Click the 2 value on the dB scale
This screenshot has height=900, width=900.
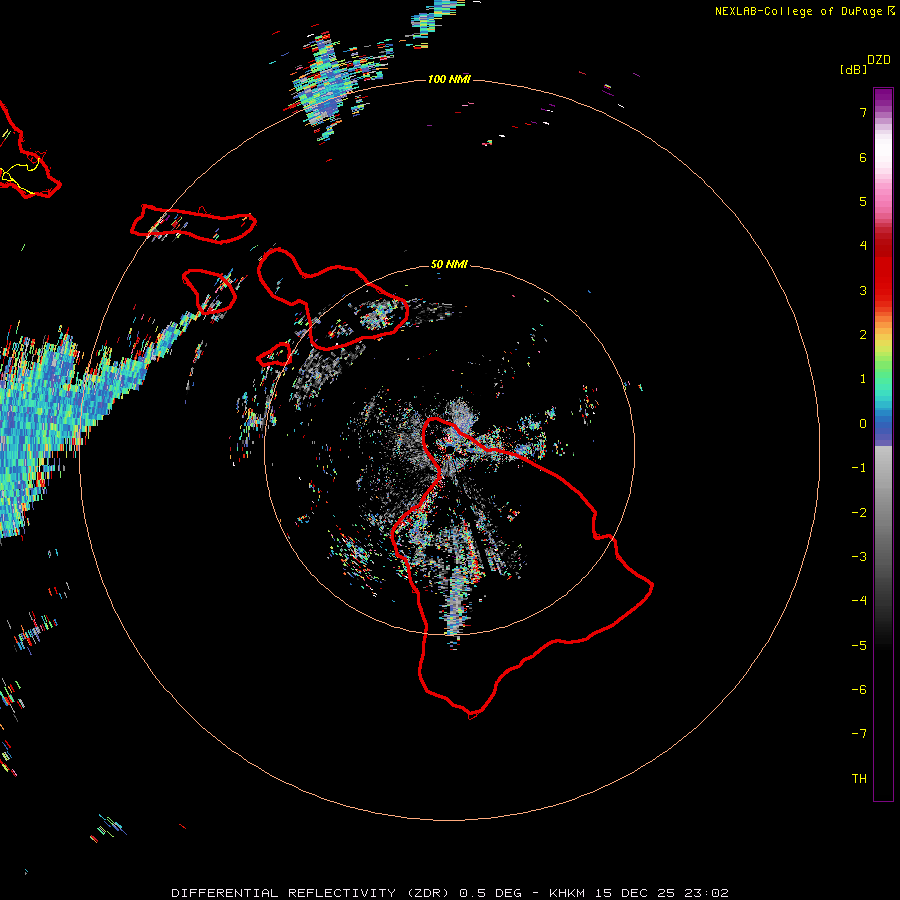point(863,335)
